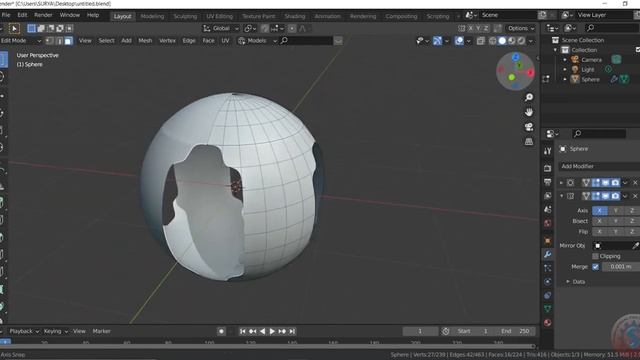Screen dimensions: 640x360
Task: Open the Options dropdown
Action: pyautogui.click(x=521, y=29)
